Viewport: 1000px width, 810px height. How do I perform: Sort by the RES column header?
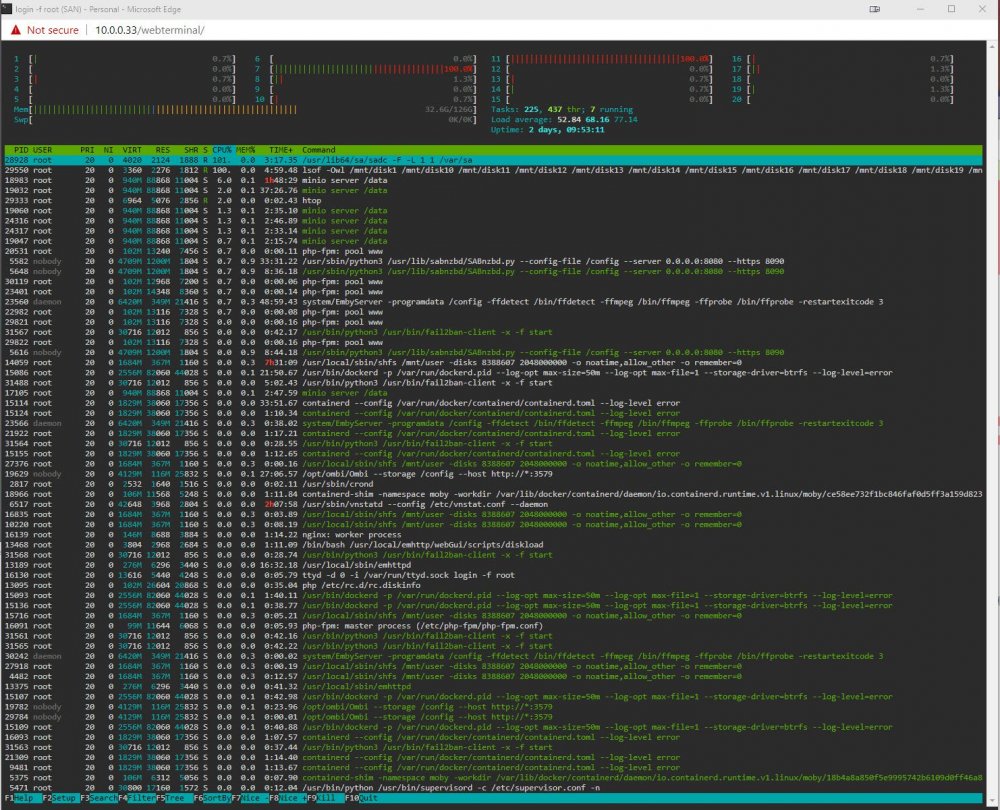(163, 150)
